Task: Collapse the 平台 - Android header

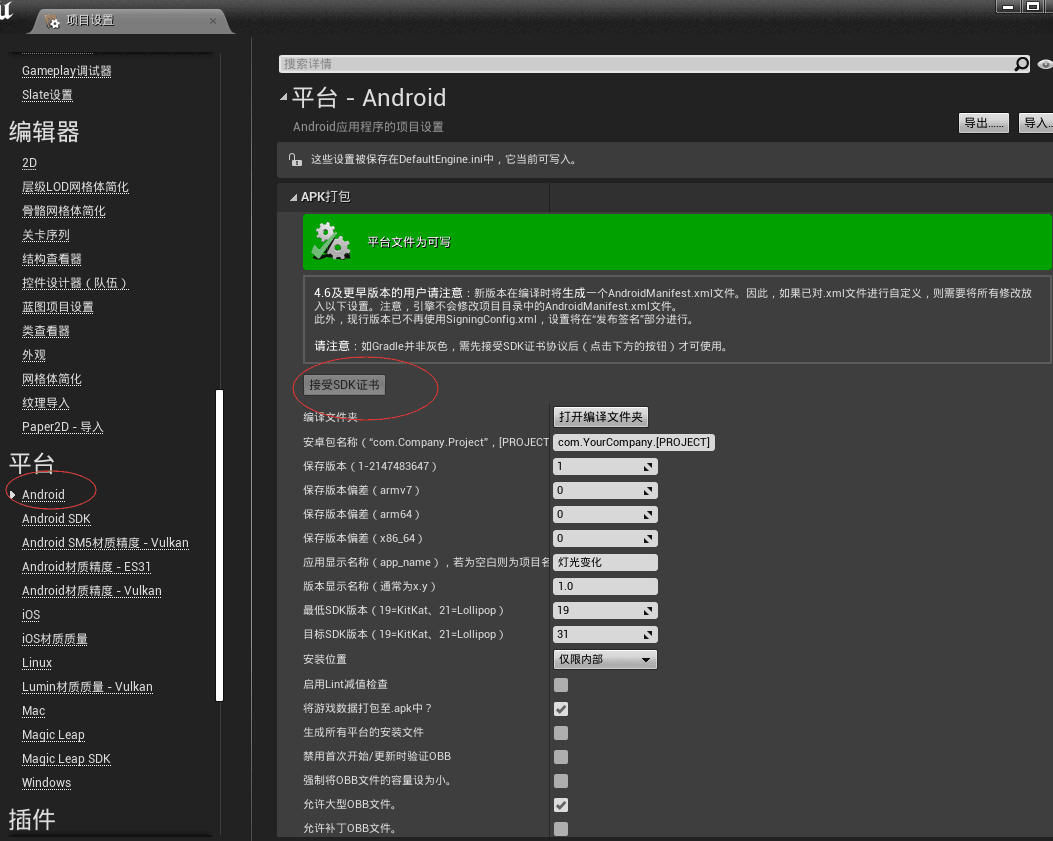Action: point(283,97)
